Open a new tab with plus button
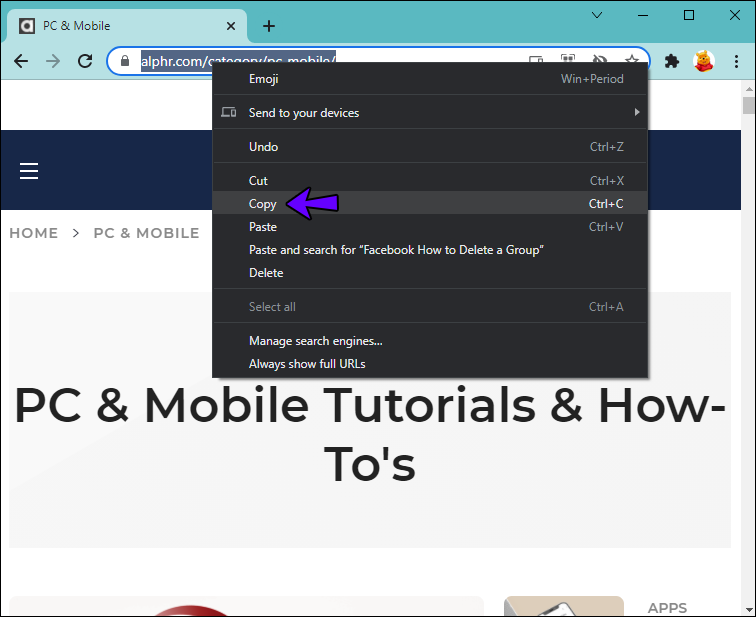This screenshot has width=756, height=617. 269,26
